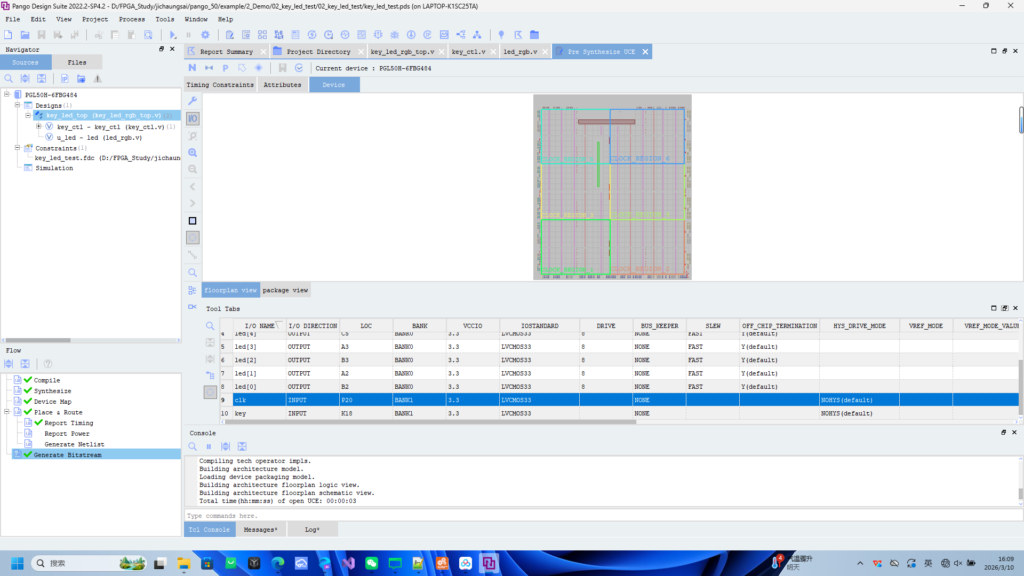
Task: Select Report Power in the Flow list
Action: [67, 434]
